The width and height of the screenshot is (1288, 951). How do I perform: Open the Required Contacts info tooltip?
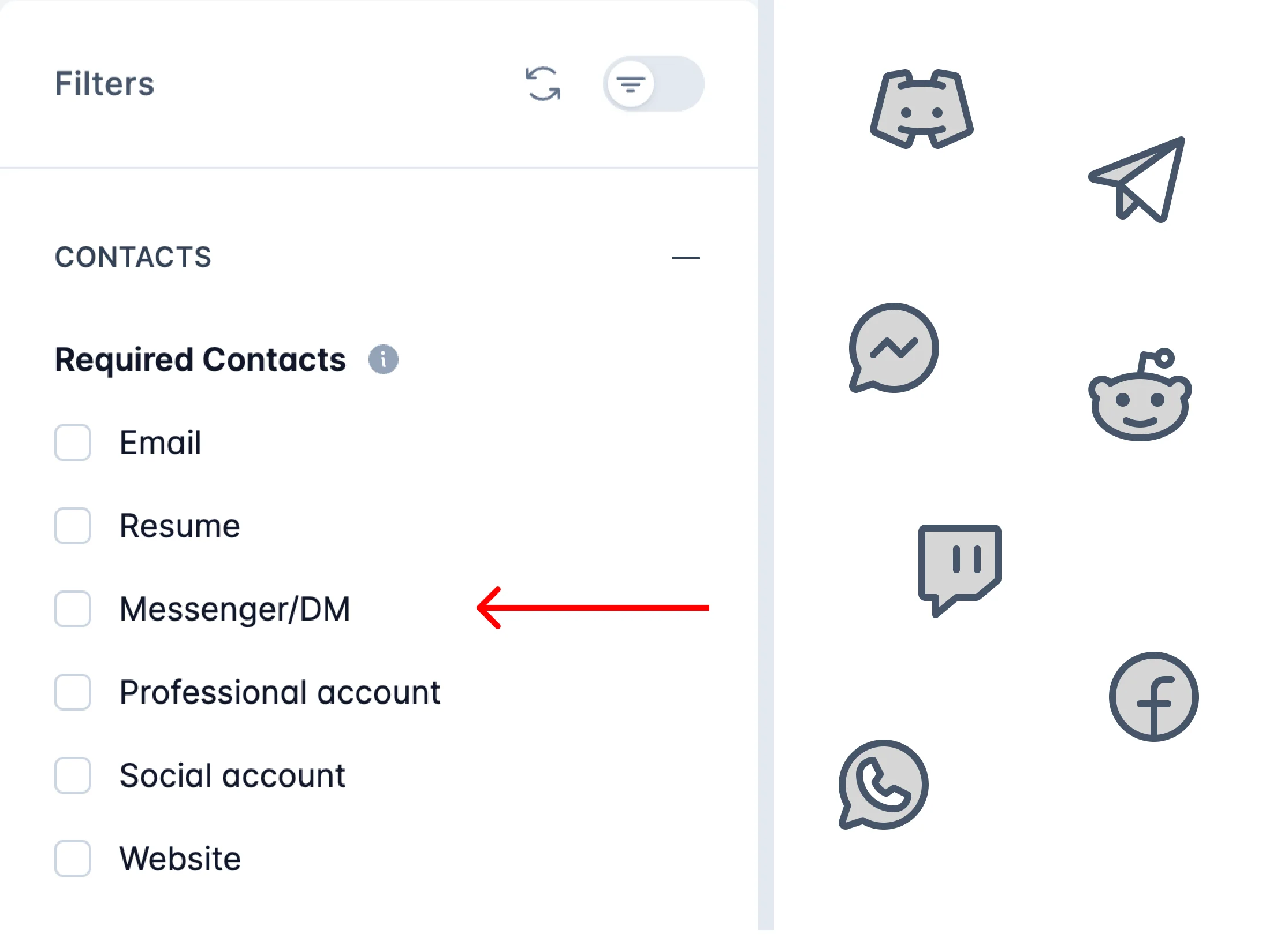384,359
